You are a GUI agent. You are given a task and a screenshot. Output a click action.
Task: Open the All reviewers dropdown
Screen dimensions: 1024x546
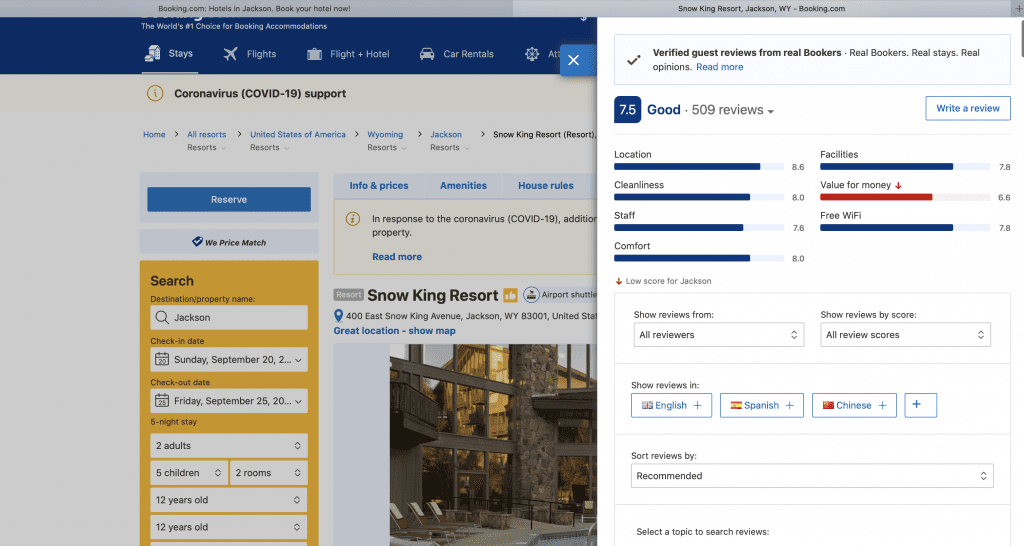719,335
